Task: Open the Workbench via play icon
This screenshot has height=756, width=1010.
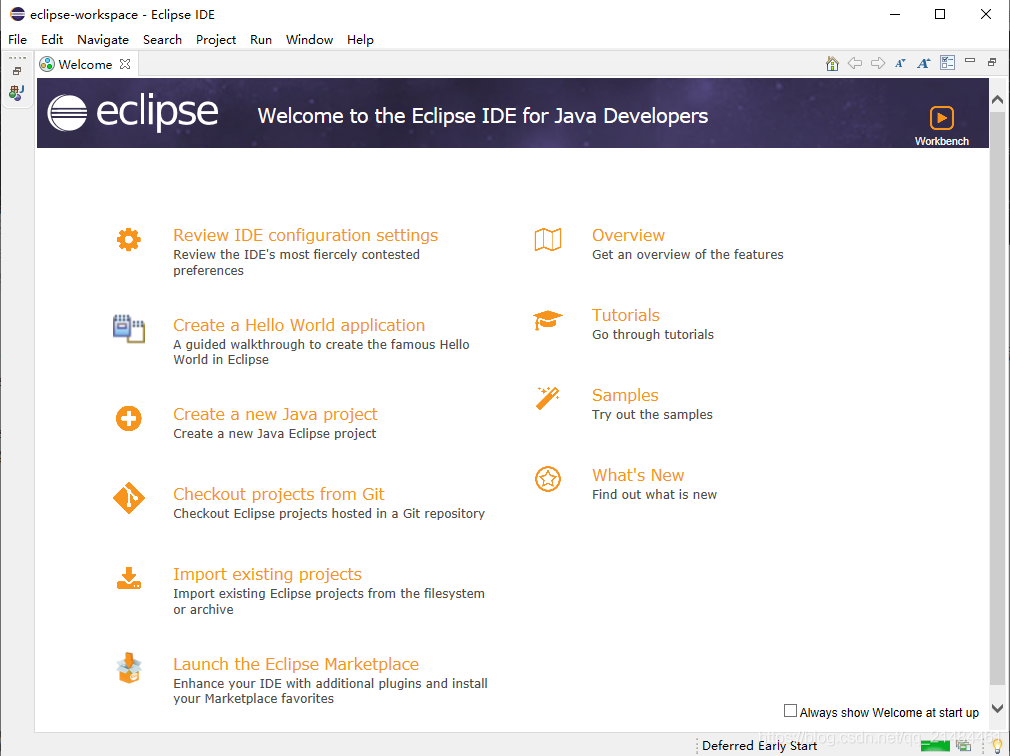Action: [942, 118]
